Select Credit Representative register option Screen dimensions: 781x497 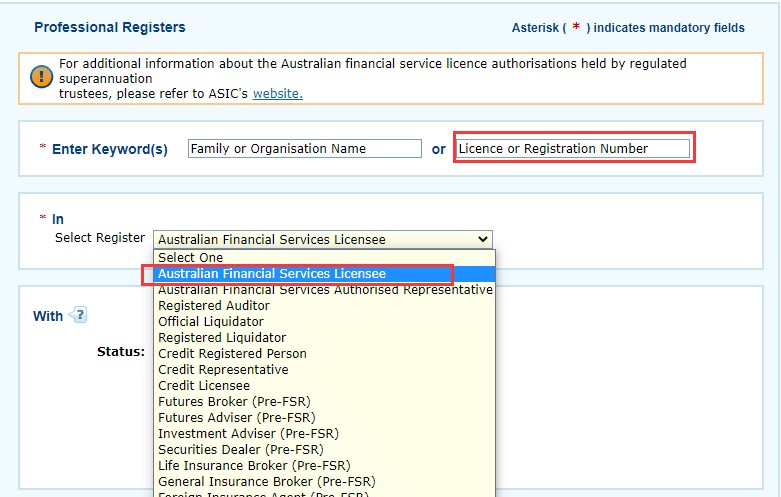pos(223,370)
